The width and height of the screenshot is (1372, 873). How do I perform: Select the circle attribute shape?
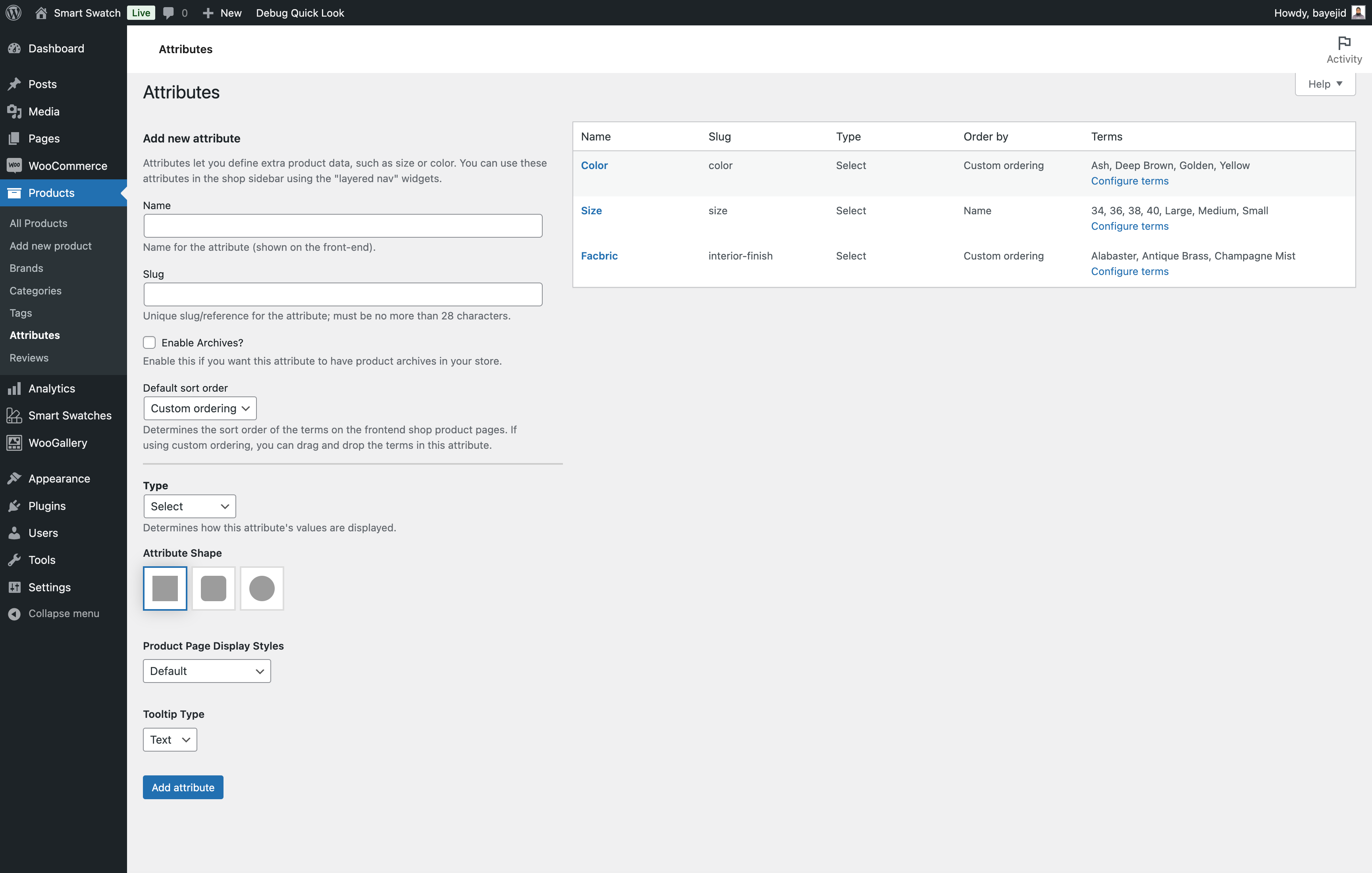point(262,588)
